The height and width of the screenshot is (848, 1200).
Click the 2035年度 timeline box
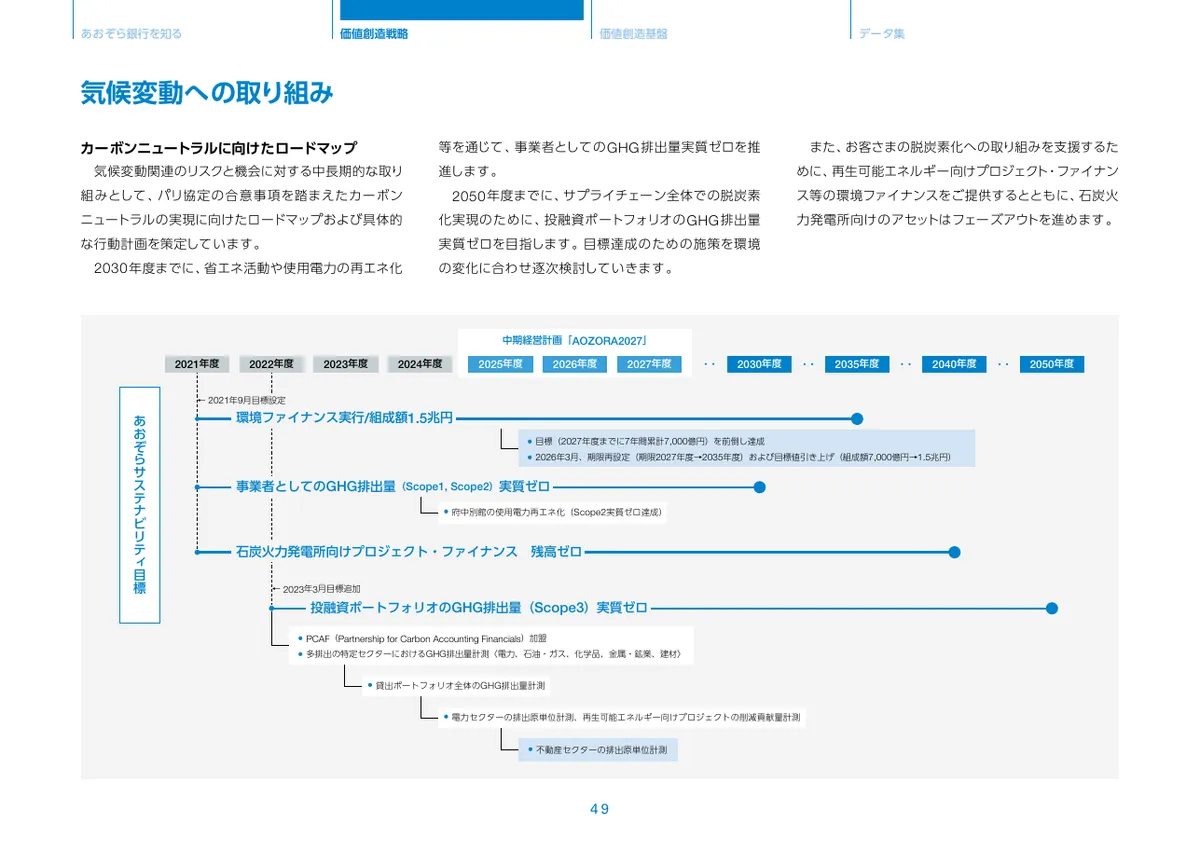pos(857,364)
